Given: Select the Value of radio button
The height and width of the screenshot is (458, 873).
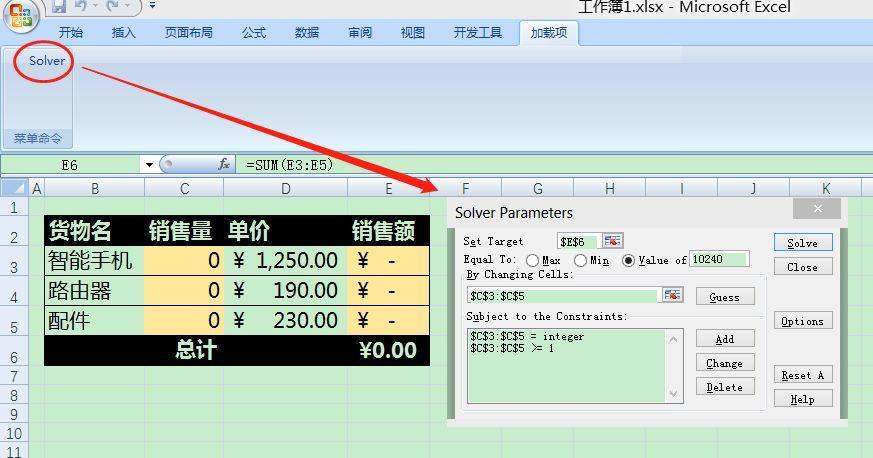Looking at the screenshot, I should [629, 260].
